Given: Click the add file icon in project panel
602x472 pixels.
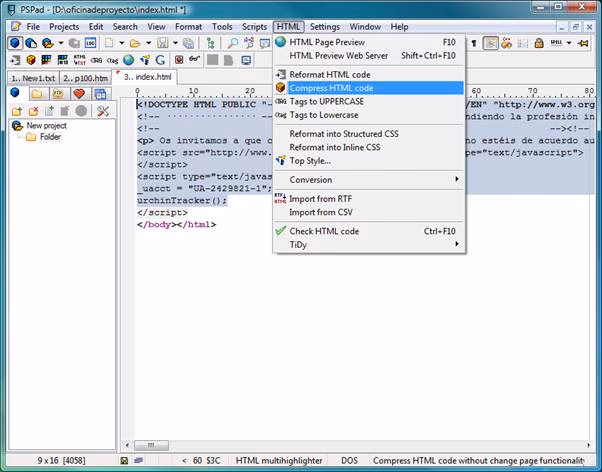Looking at the screenshot, I should (x=50, y=111).
